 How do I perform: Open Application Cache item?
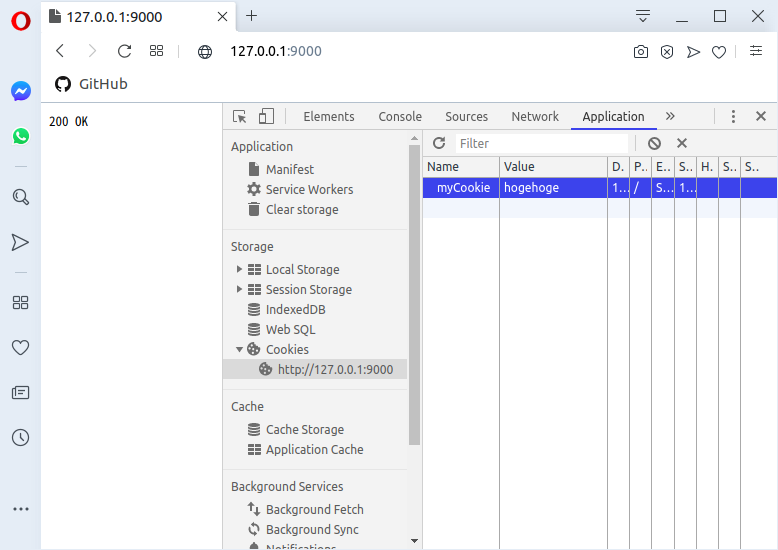[315, 450]
